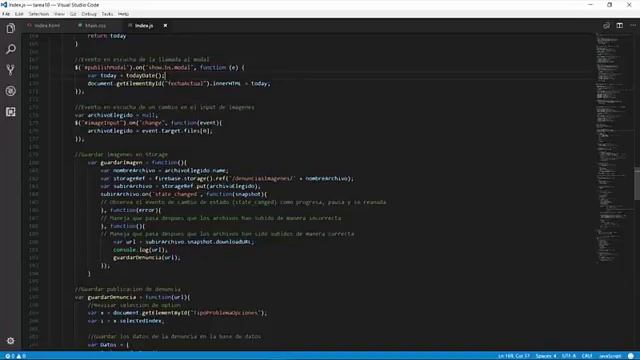Click the errors and warnings status indicator
640x360 pixels.
pos(16,356)
